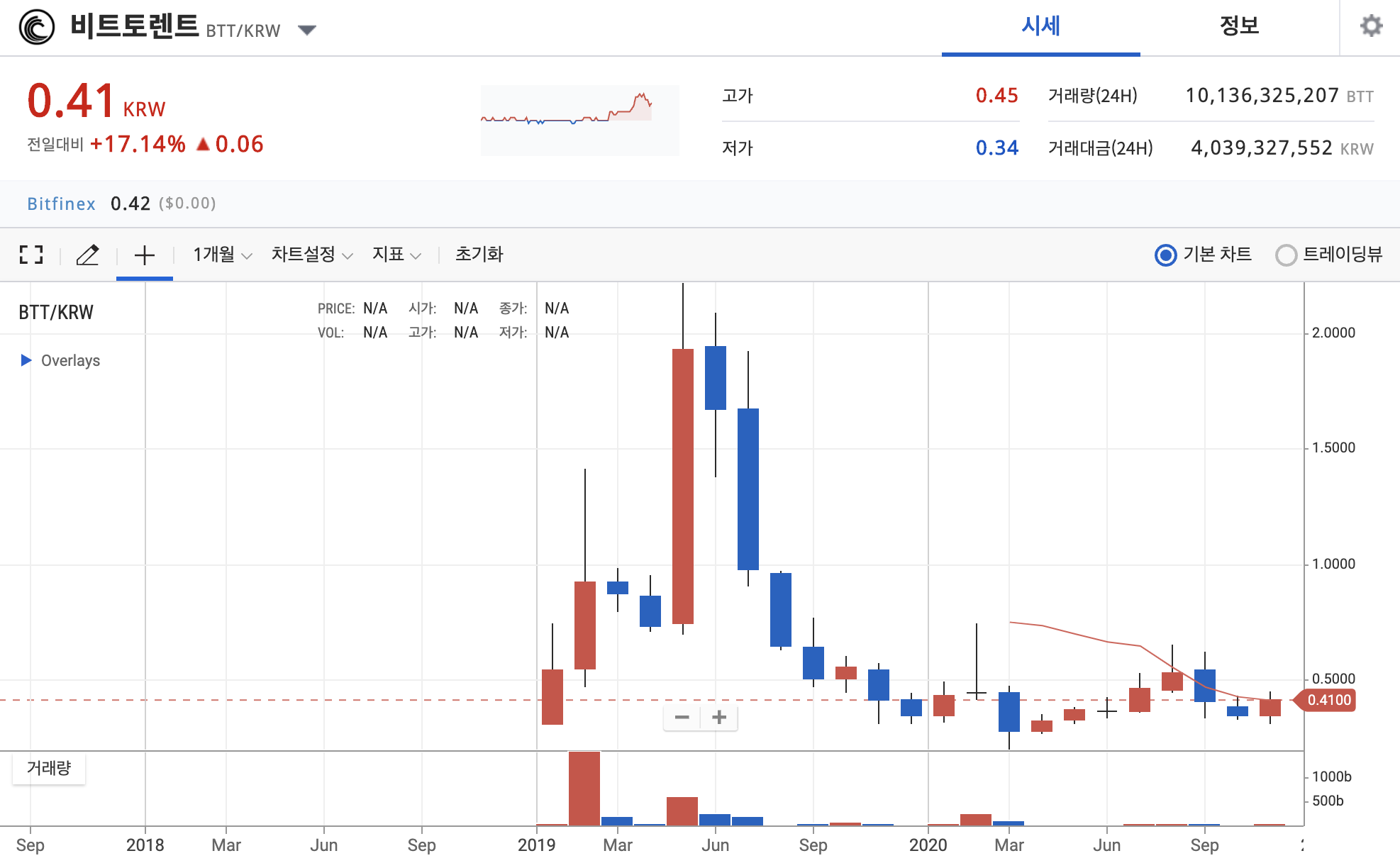Open the 차트설정 dropdown
Image resolution: width=1400 pixels, height=868 pixels.
tap(311, 255)
